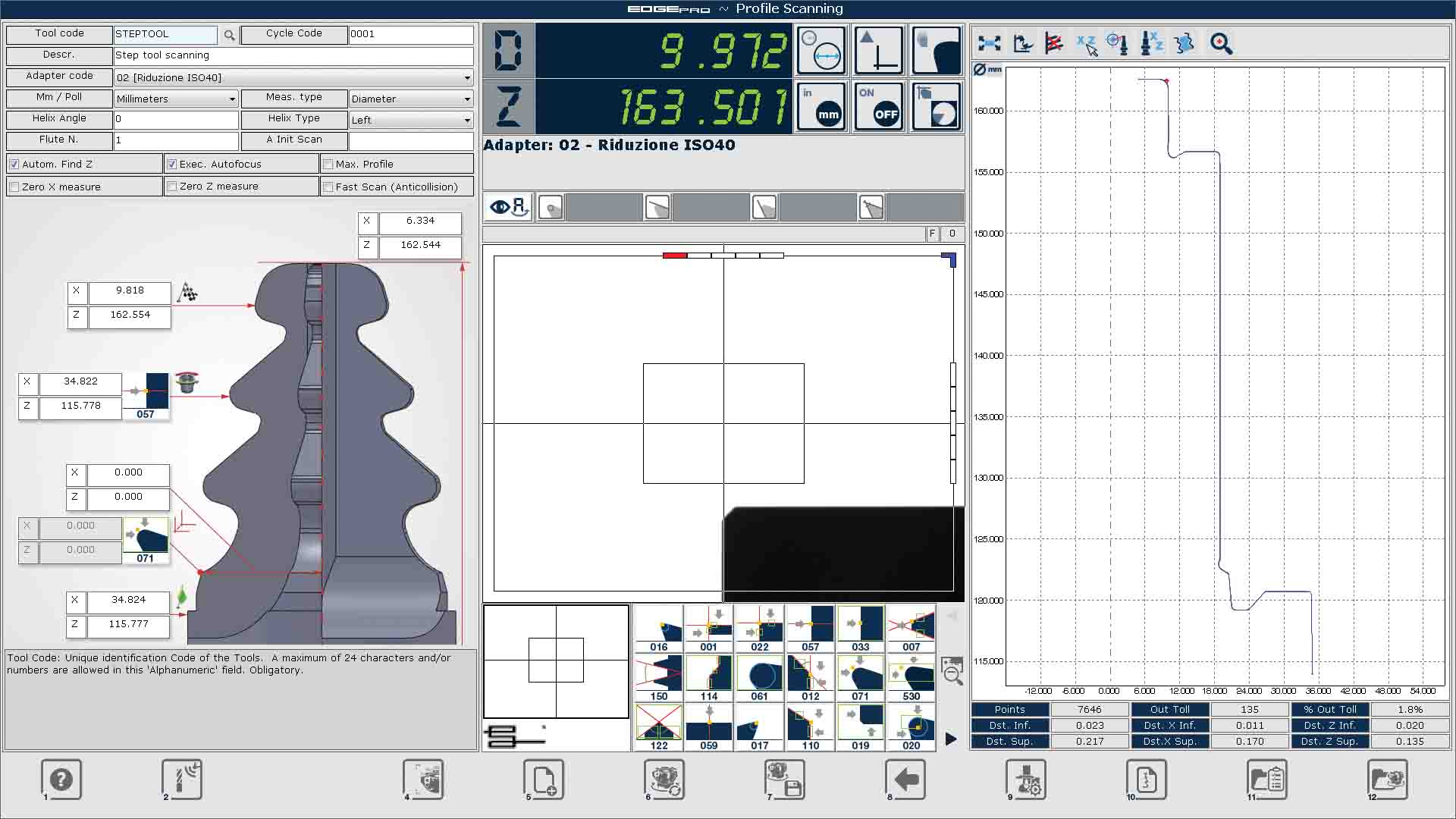Toggle the in/mm unit button

pos(821,107)
